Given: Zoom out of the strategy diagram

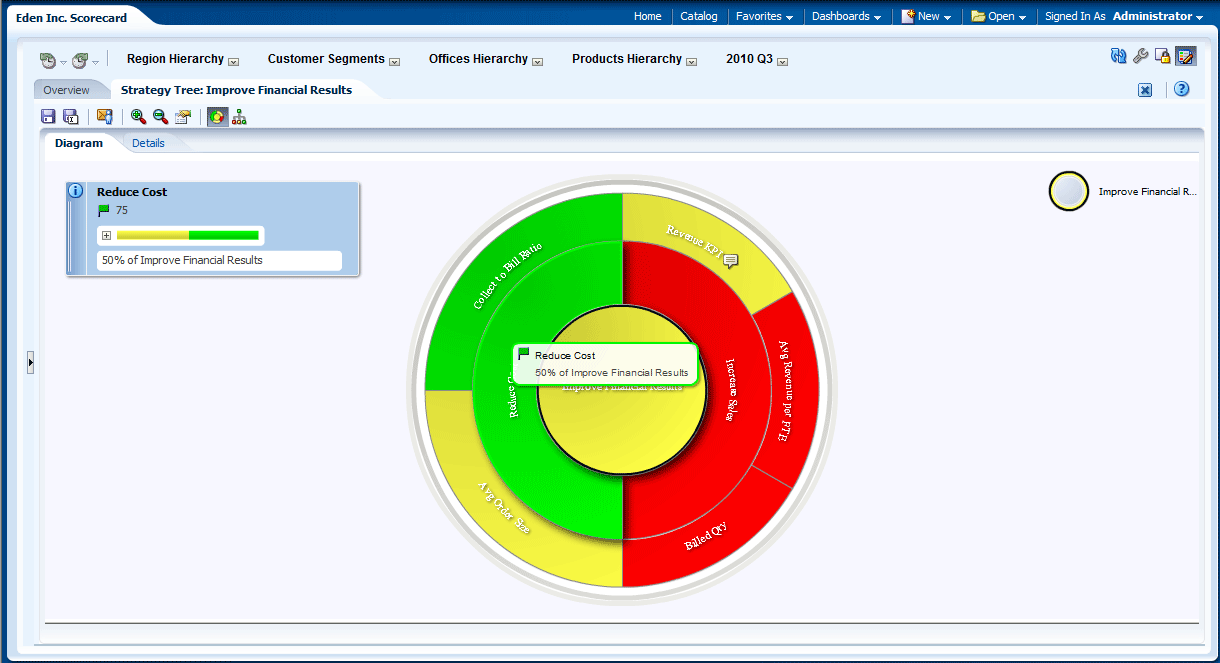Looking at the screenshot, I should point(160,117).
